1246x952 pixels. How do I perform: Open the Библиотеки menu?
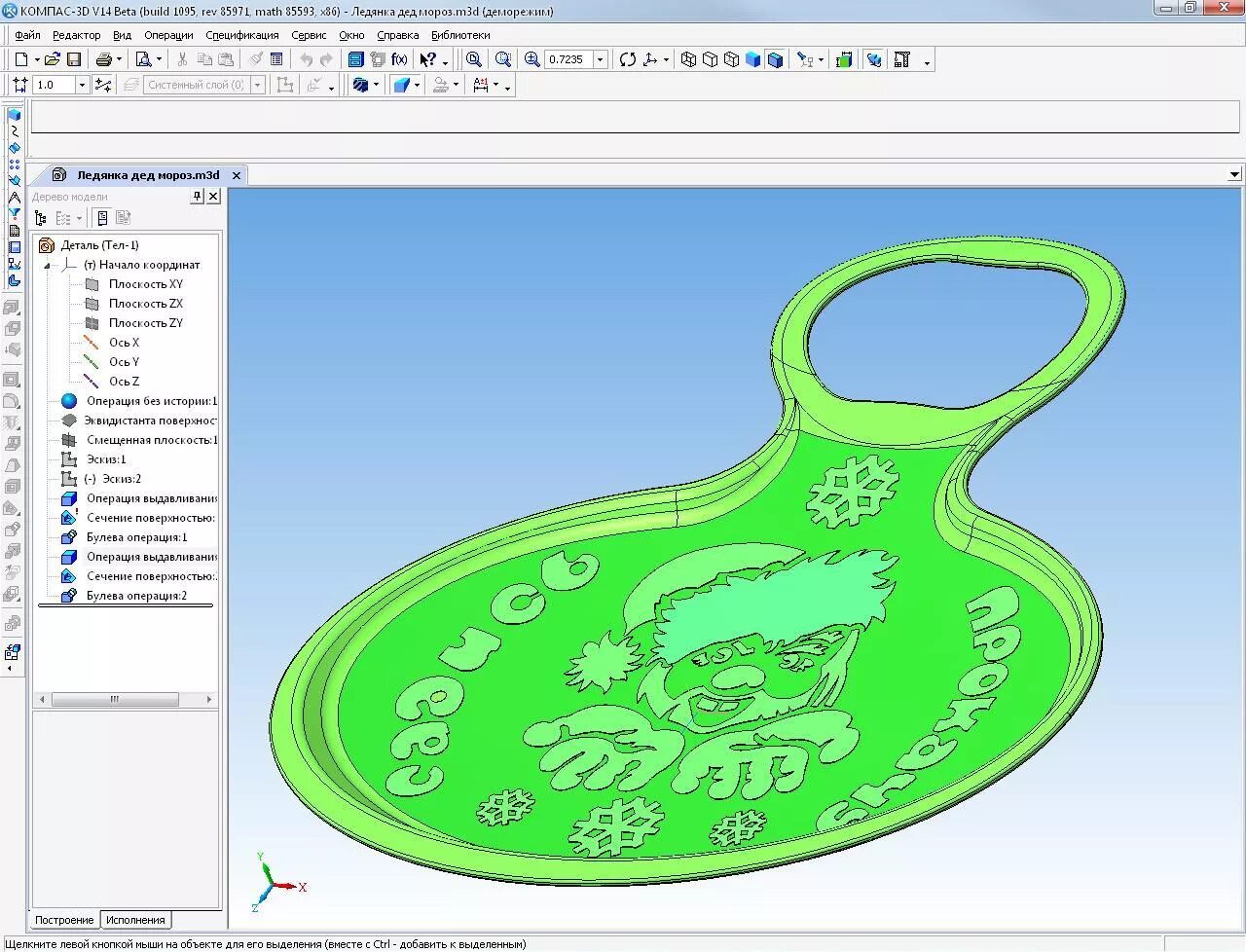[460, 35]
